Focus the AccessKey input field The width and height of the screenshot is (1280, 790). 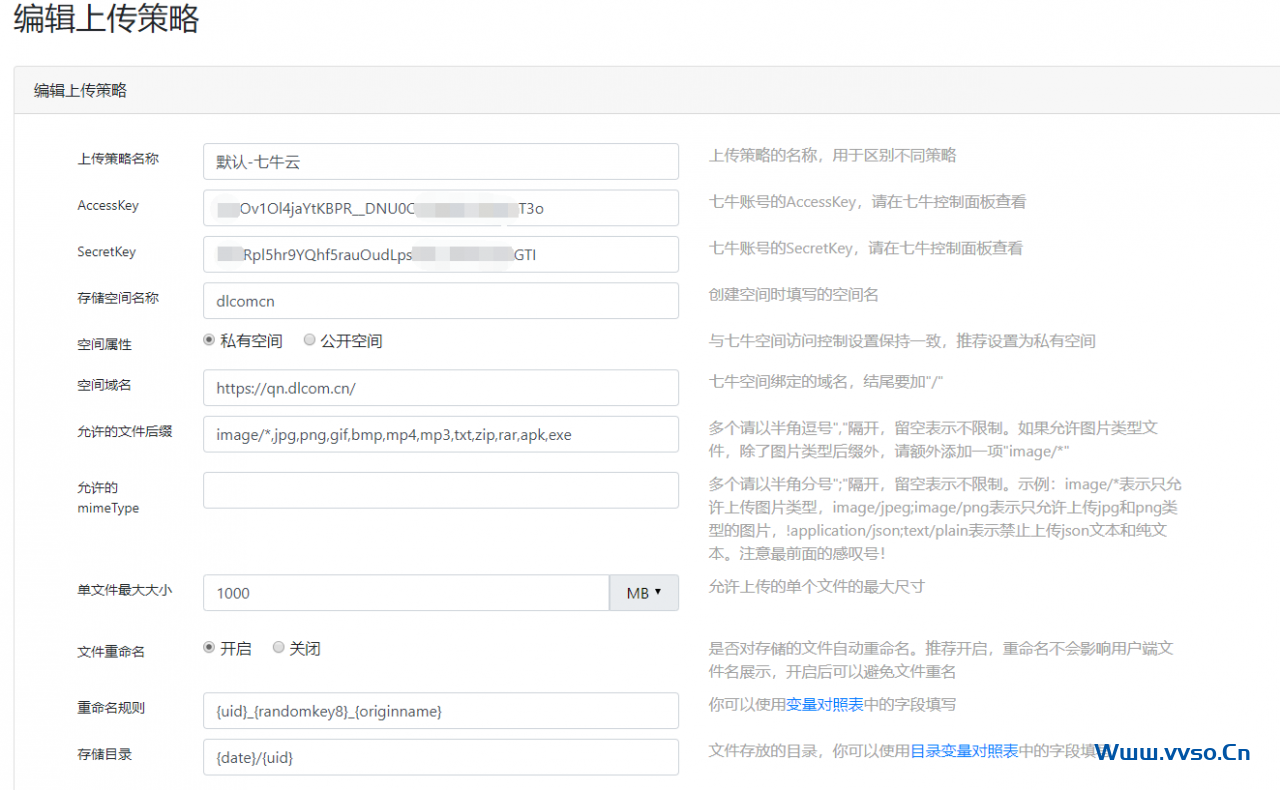440,208
